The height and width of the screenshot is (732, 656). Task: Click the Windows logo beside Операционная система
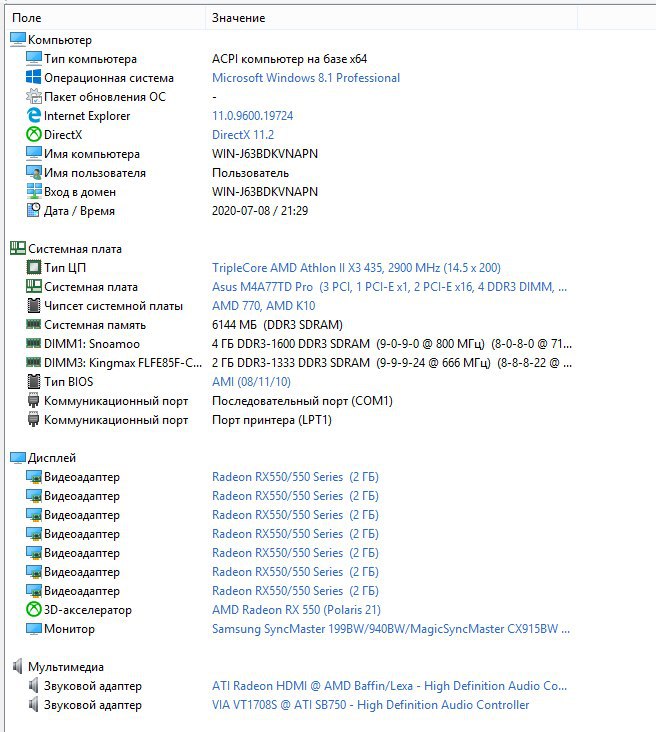tap(34, 77)
